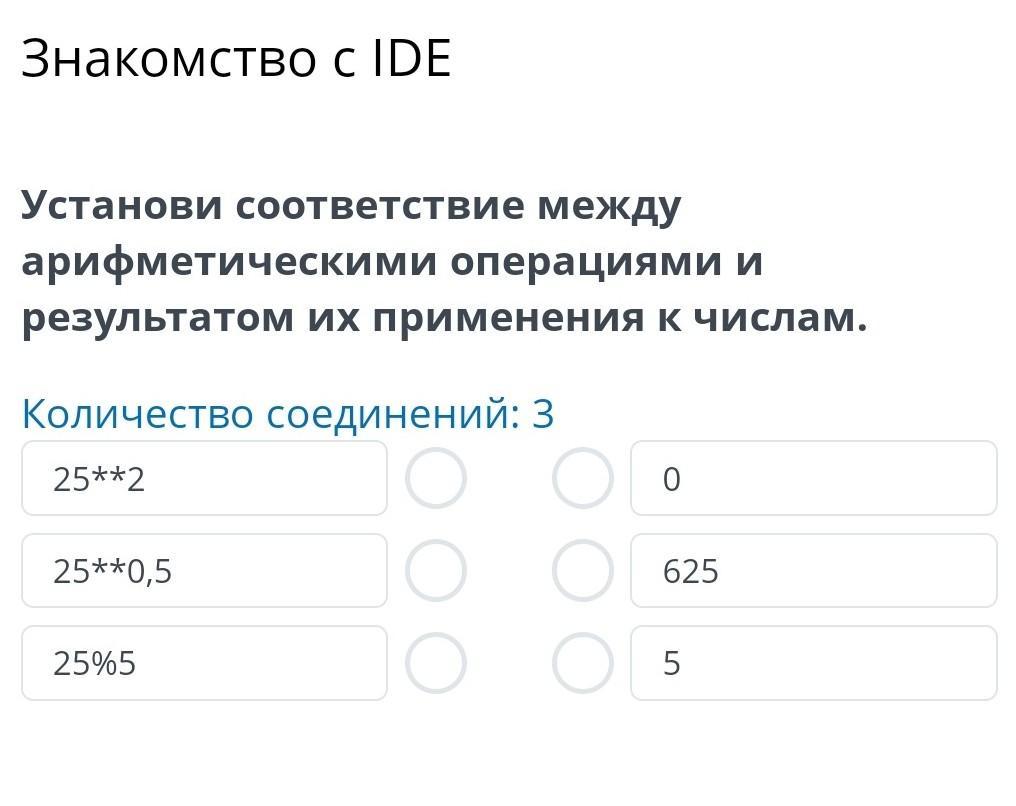Click the 25%5 expression box

[x=204, y=663]
